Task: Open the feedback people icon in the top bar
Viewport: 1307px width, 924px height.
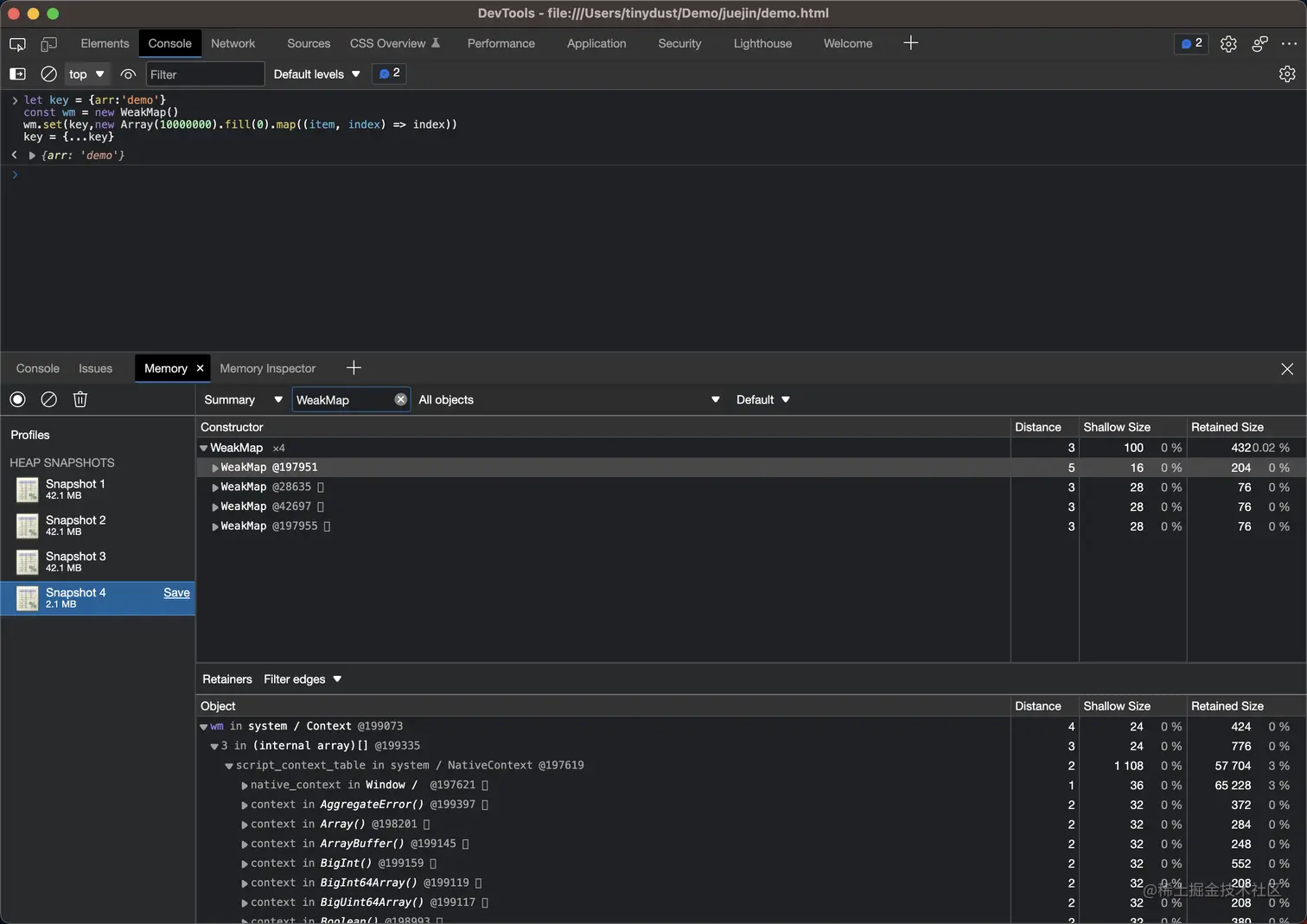Action: pos(1259,43)
